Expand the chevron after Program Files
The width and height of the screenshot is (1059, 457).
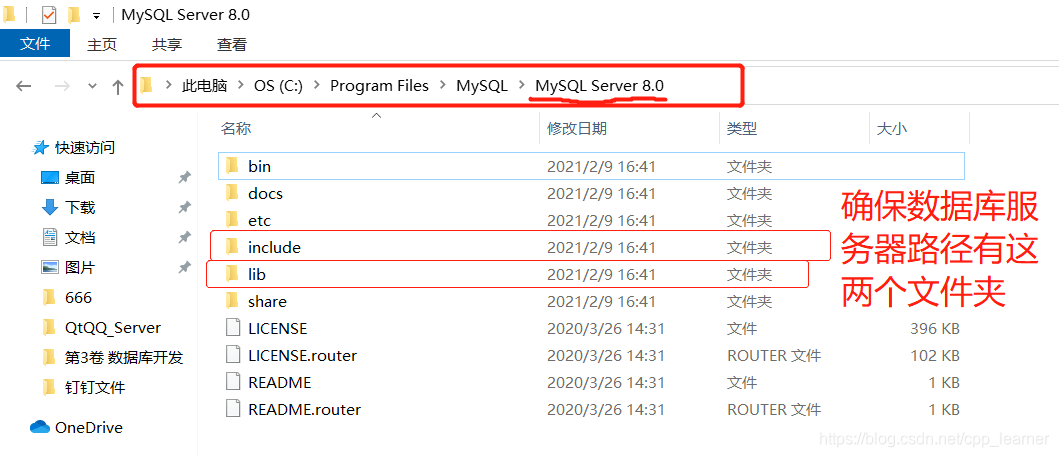[442, 86]
